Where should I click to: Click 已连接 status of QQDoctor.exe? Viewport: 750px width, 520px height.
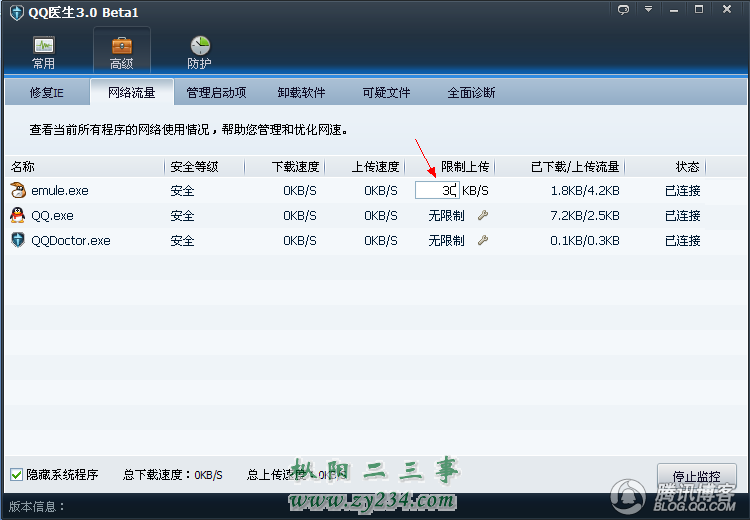[x=683, y=240]
